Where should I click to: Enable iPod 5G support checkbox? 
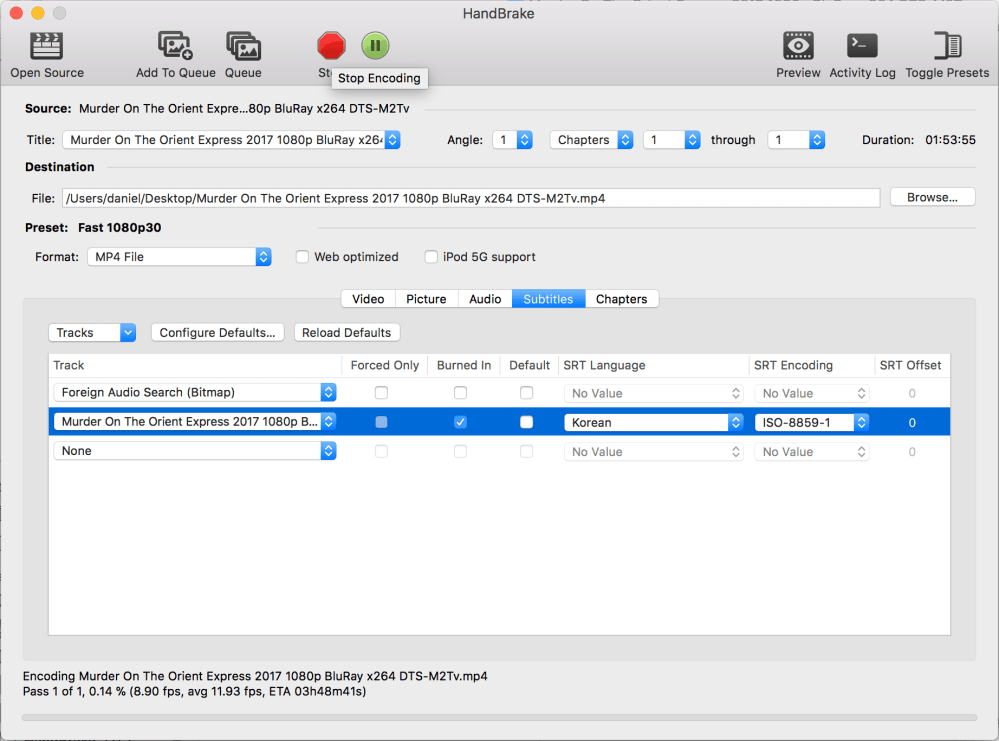tap(431, 257)
